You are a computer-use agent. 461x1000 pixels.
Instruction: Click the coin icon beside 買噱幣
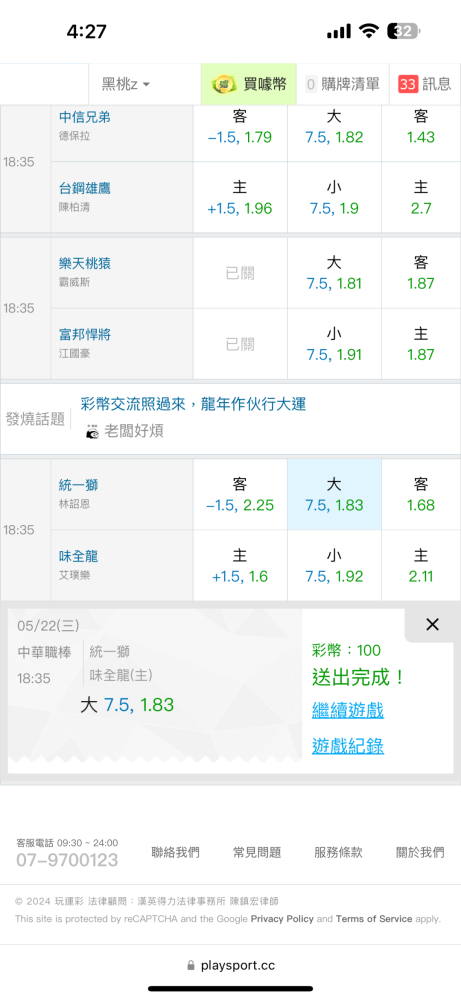tap(223, 84)
